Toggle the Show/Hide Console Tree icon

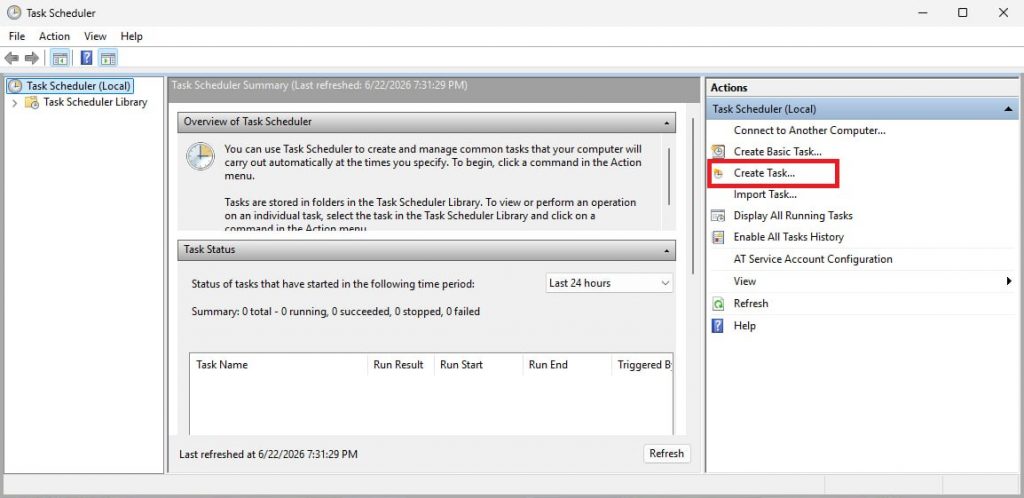click(x=59, y=58)
